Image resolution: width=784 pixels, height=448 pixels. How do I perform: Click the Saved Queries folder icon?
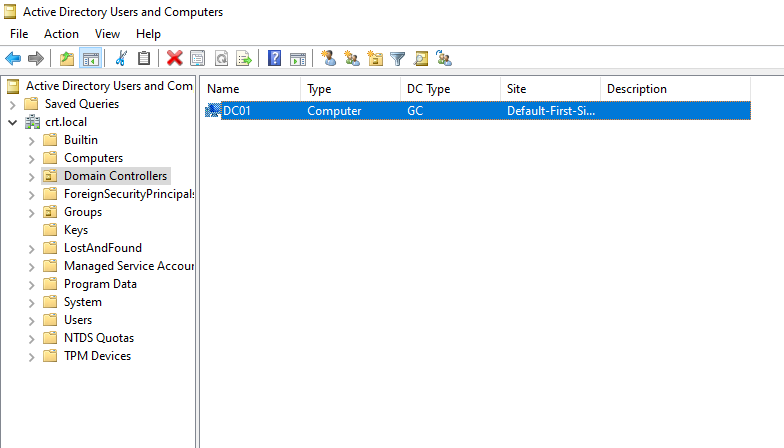click(32, 104)
